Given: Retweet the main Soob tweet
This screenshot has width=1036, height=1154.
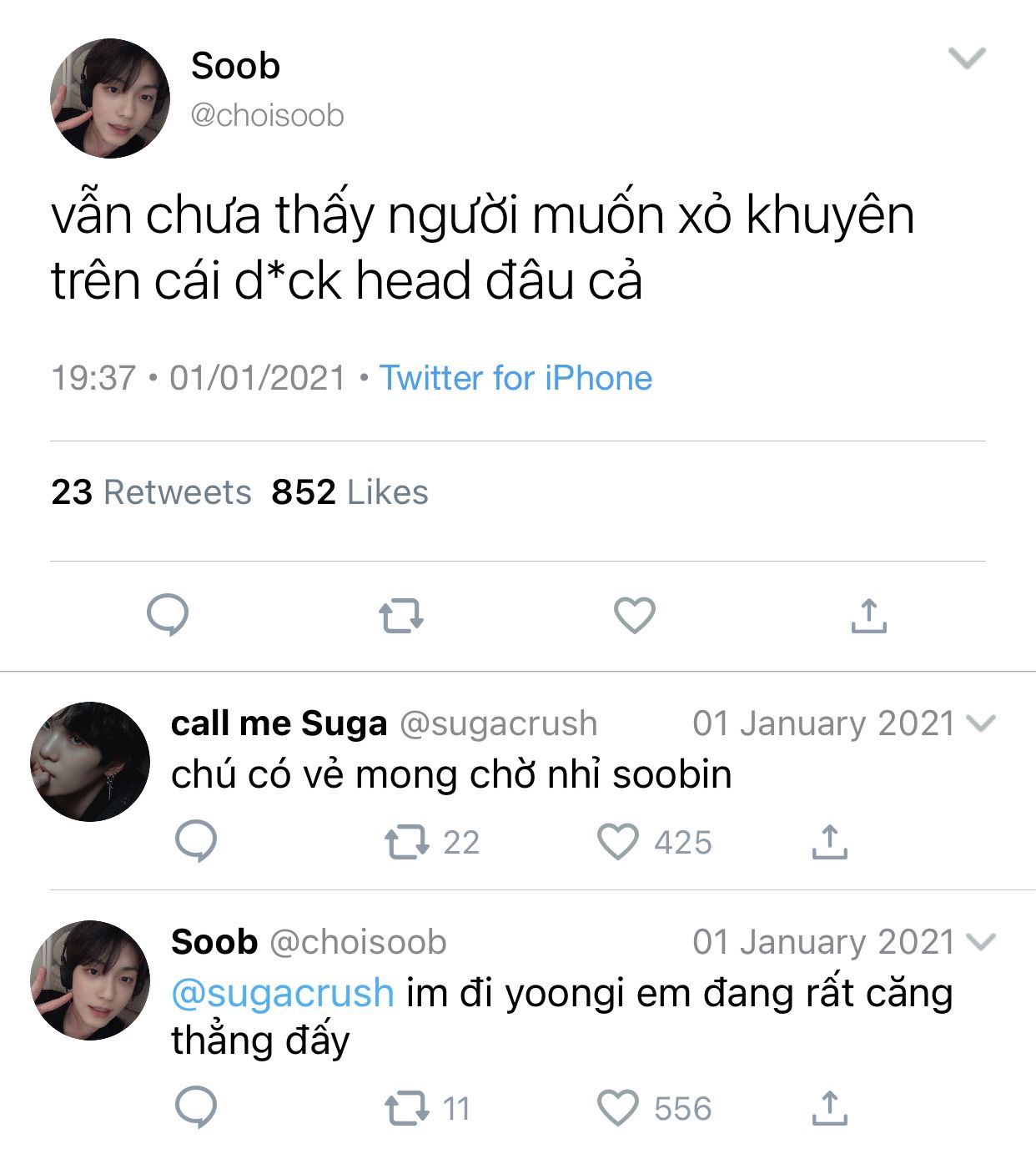Looking at the screenshot, I should [401, 616].
